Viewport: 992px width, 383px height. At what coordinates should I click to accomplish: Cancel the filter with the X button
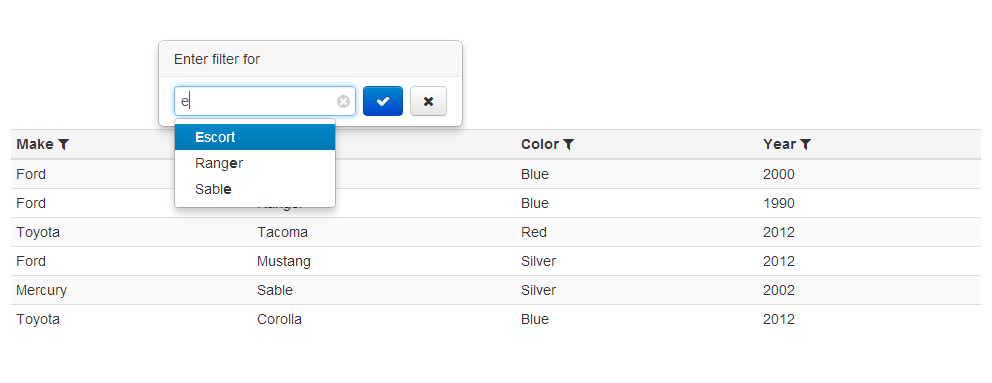click(428, 101)
